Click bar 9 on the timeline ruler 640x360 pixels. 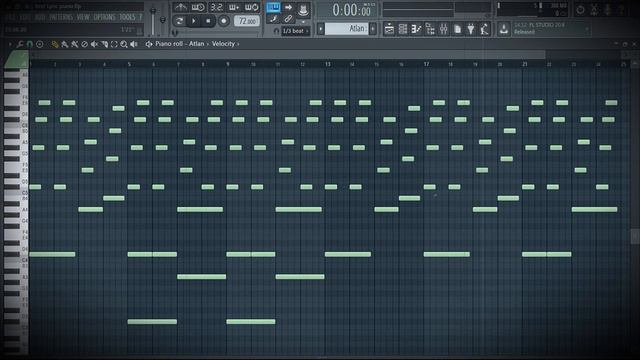click(x=228, y=64)
